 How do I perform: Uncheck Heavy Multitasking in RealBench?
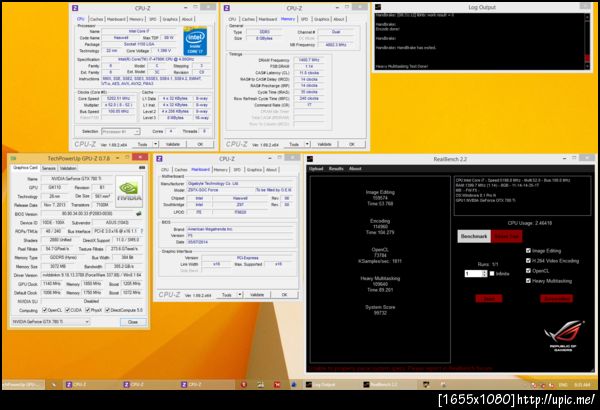pos(528,280)
